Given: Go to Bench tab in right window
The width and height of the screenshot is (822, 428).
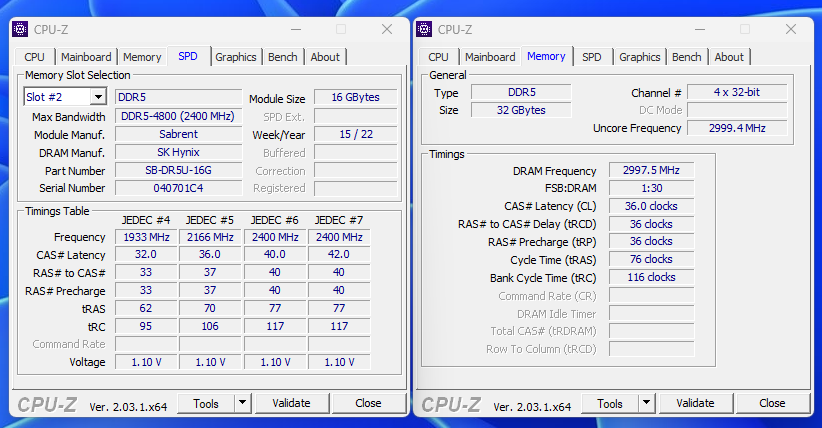Looking at the screenshot, I should [x=687, y=57].
